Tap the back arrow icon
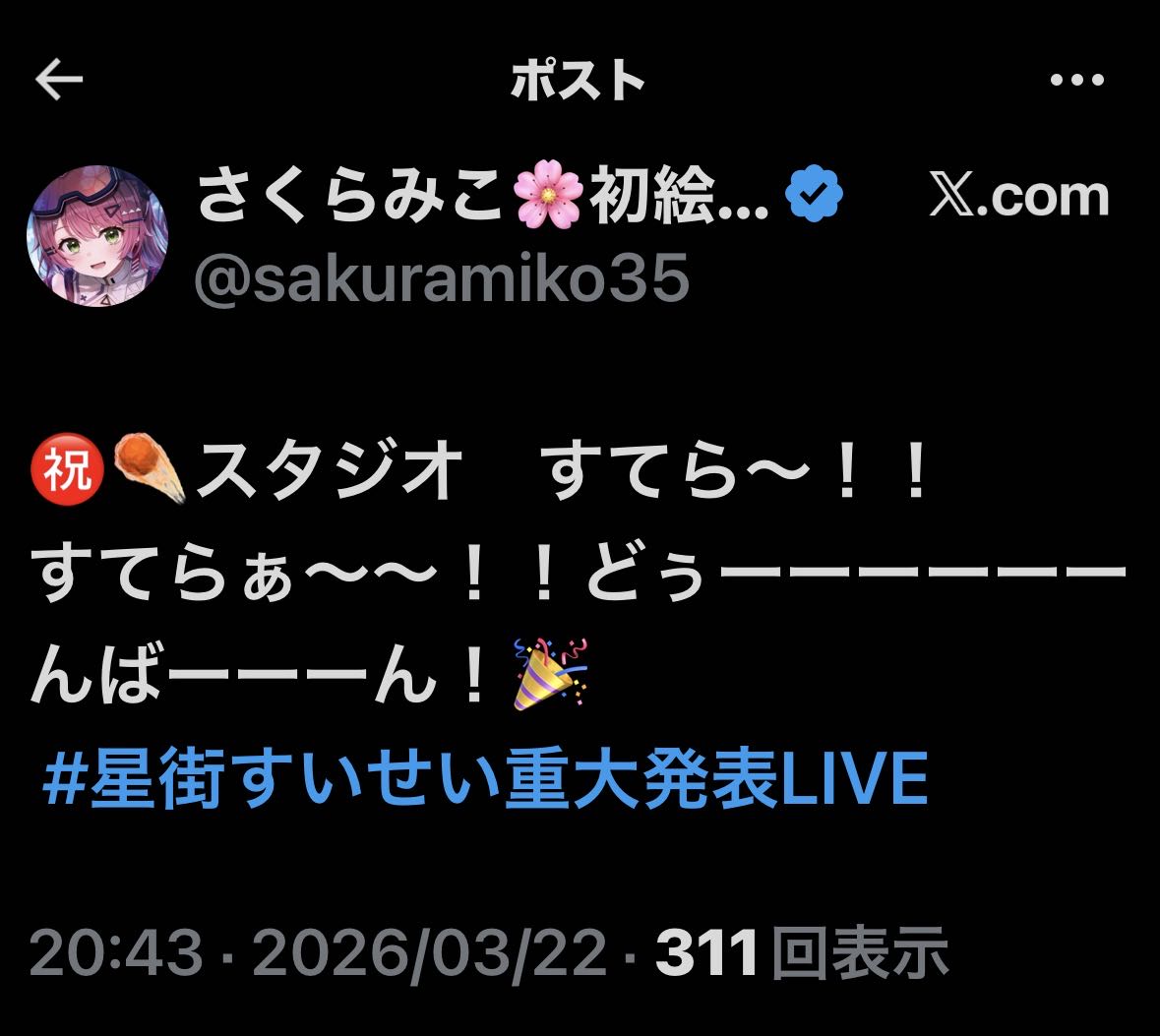This screenshot has height=1036, width=1160. (59, 79)
